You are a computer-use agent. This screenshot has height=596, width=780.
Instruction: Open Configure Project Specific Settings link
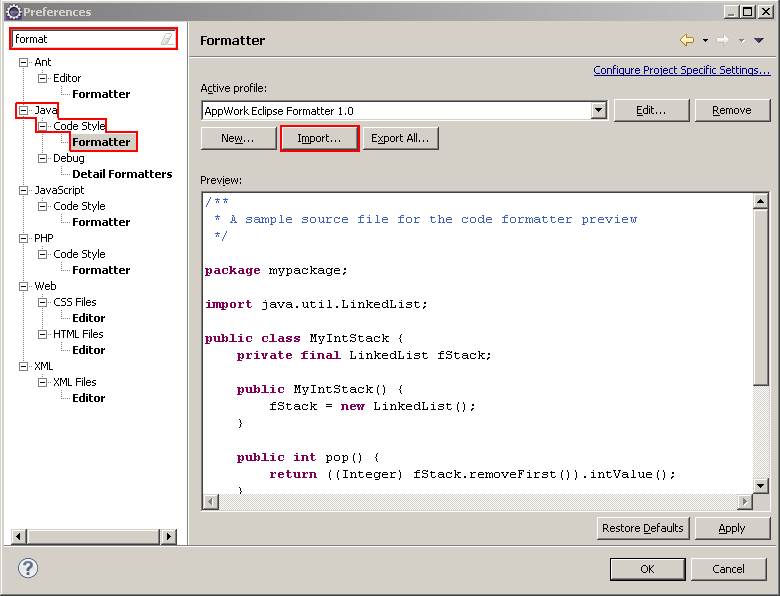tap(681, 70)
